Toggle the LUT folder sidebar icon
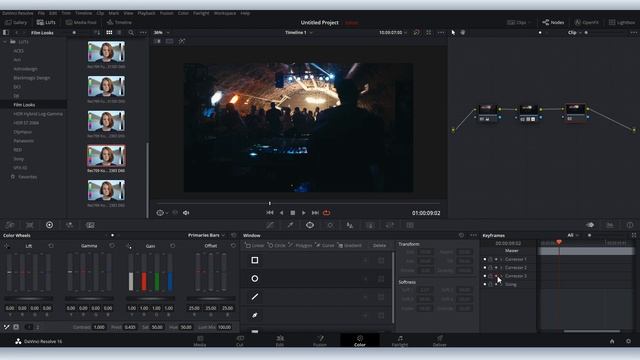The width and height of the screenshot is (640, 360). [x=5, y=32]
